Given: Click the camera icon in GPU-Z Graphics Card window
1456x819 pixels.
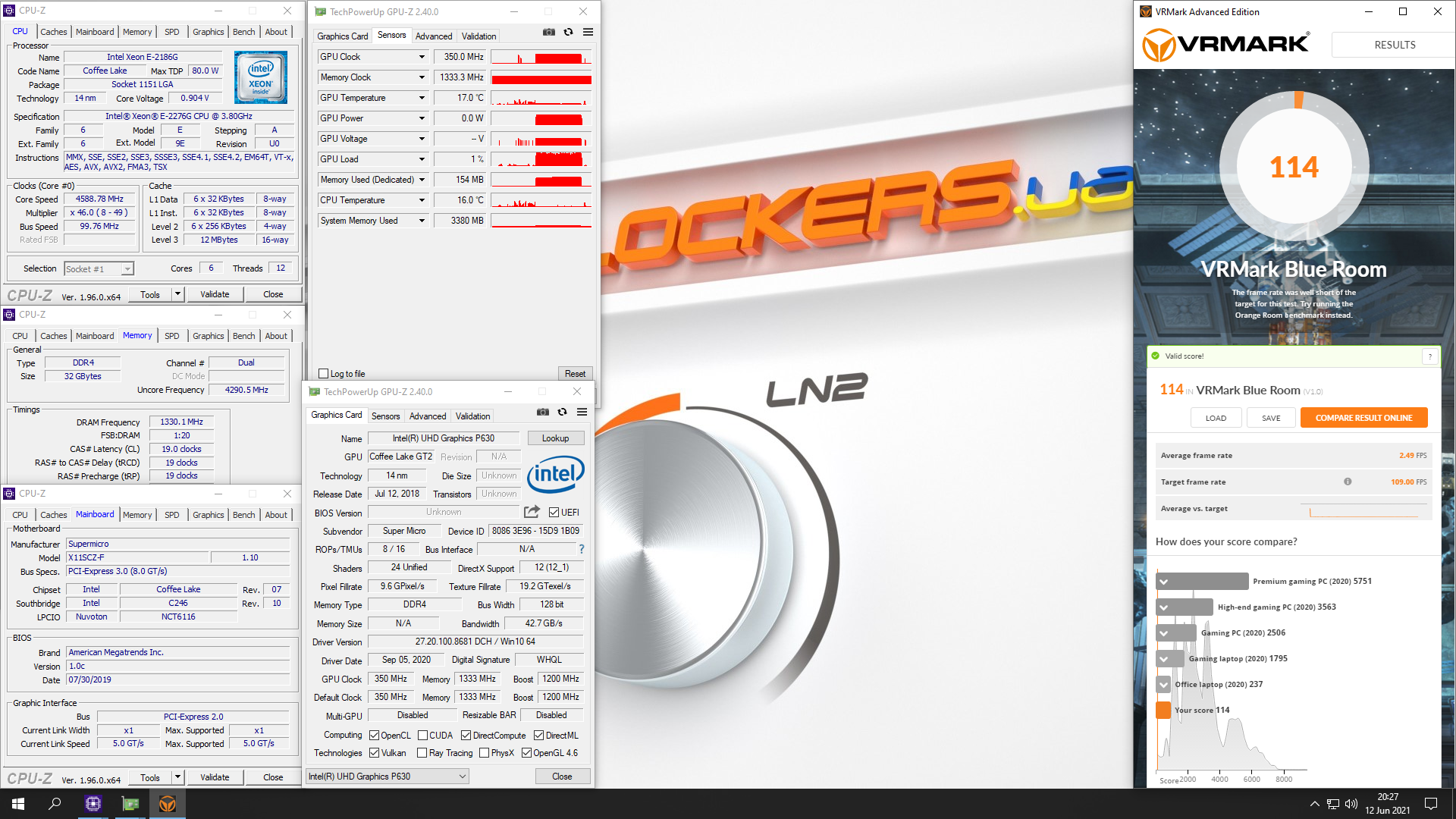Looking at the screenshot, I should [x=543, y=412].
